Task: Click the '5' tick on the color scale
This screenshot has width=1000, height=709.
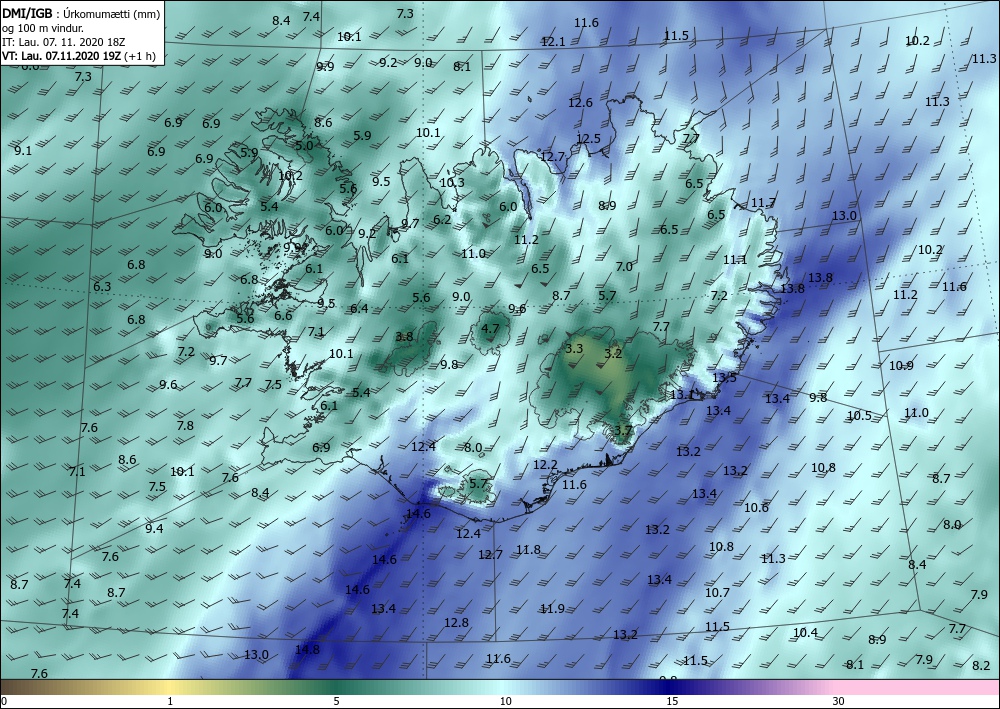Action: [x=336, y=702]
